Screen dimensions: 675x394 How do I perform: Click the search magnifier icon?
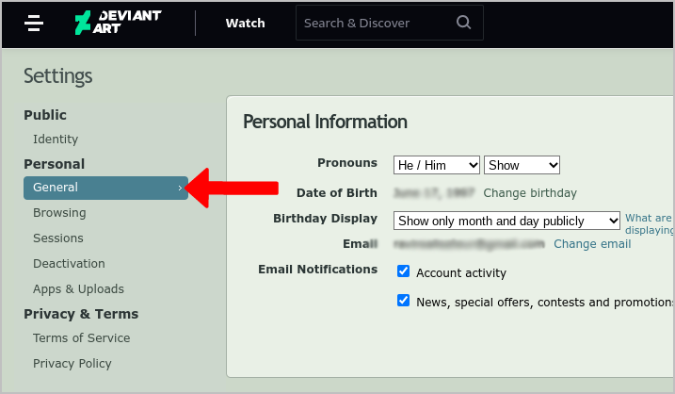pos(464,22)
